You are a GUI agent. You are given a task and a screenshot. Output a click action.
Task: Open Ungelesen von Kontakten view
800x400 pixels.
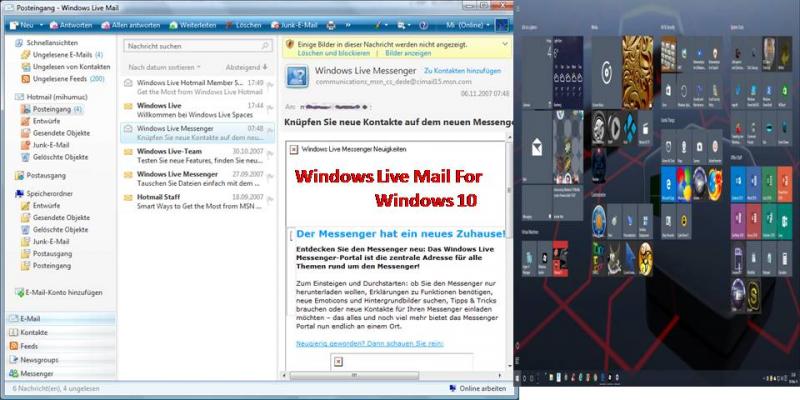[x=65, y=67]
